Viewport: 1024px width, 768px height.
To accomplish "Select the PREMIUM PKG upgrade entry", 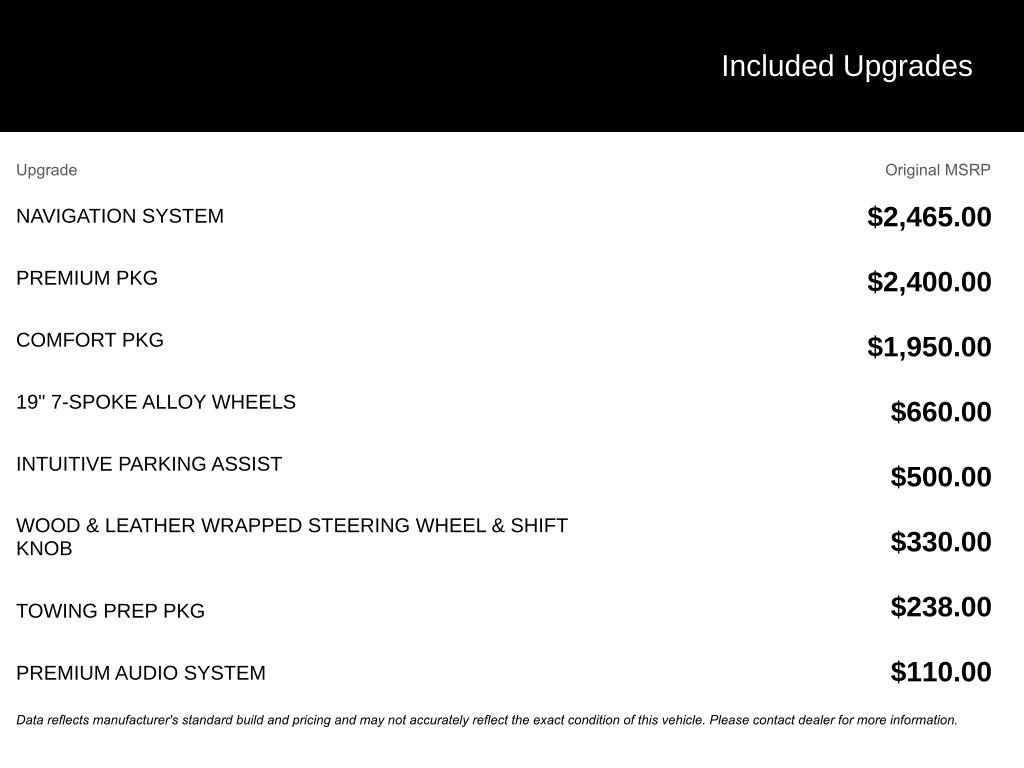I will pos(87,278).
